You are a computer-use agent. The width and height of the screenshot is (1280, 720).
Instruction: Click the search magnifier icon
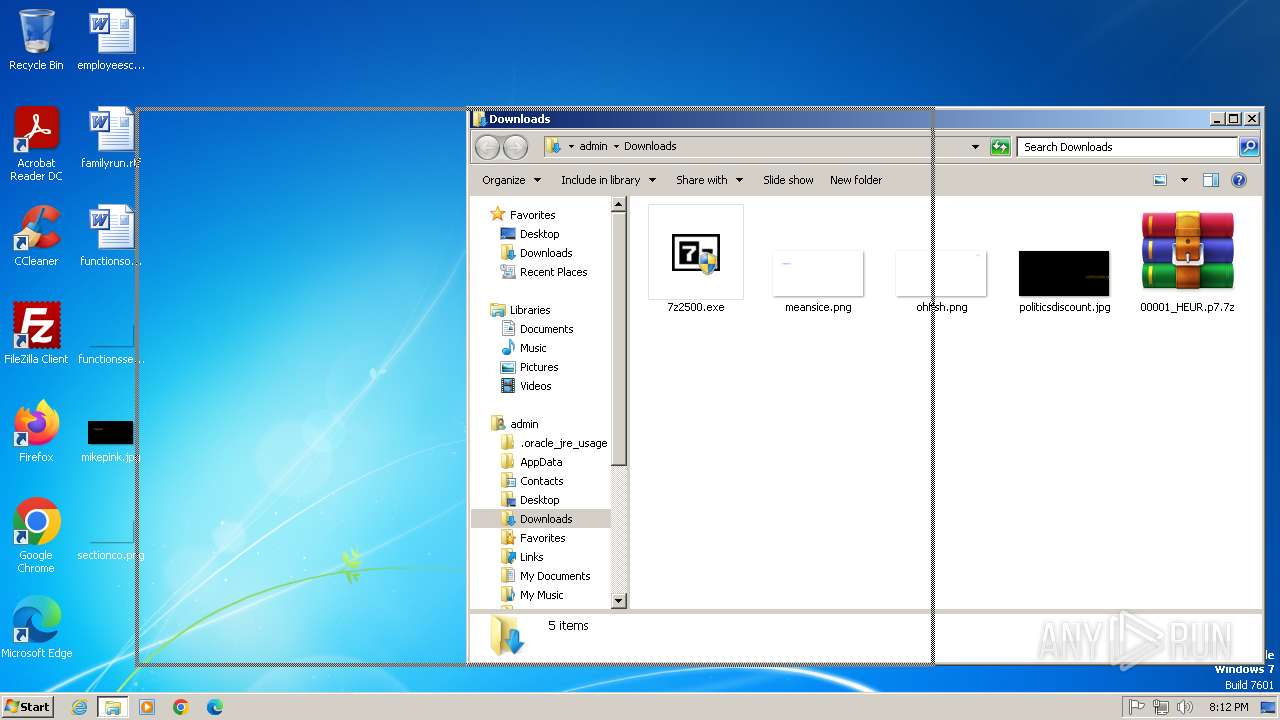[1249, 147]
